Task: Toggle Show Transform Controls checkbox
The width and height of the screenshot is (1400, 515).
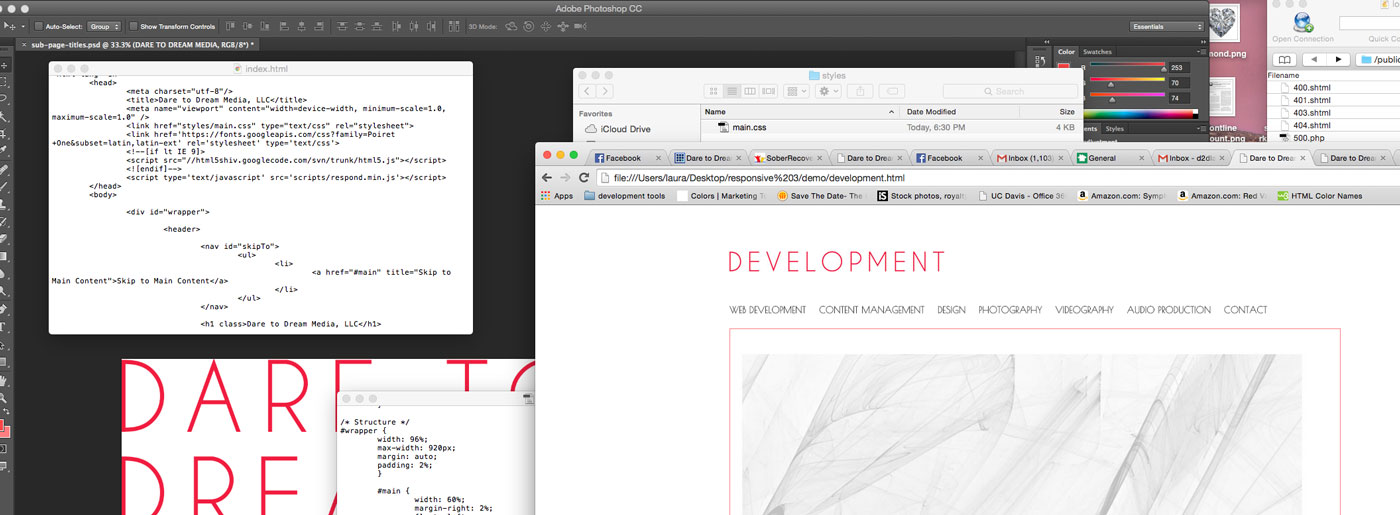Action: click(133, 26)
